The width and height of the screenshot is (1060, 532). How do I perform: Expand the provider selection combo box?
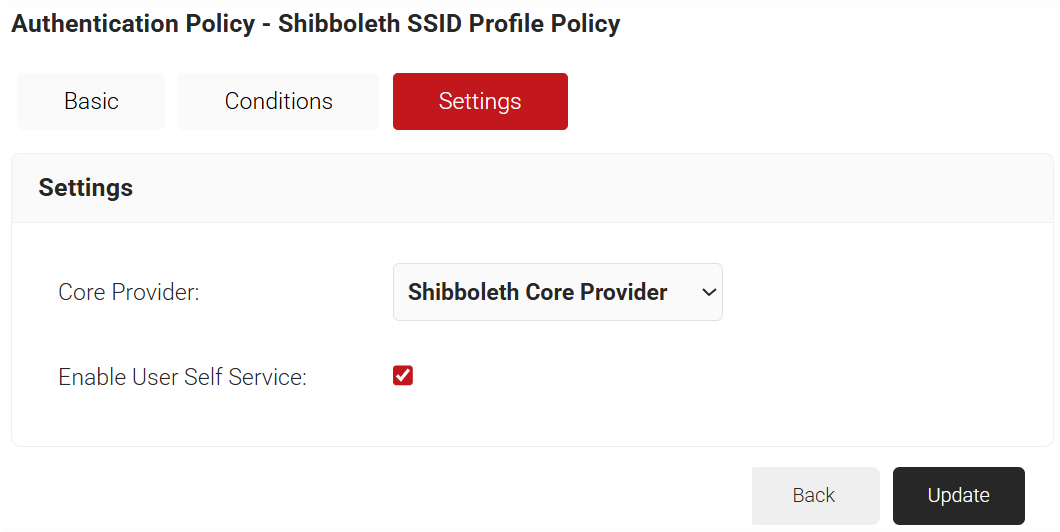point(557,292)
